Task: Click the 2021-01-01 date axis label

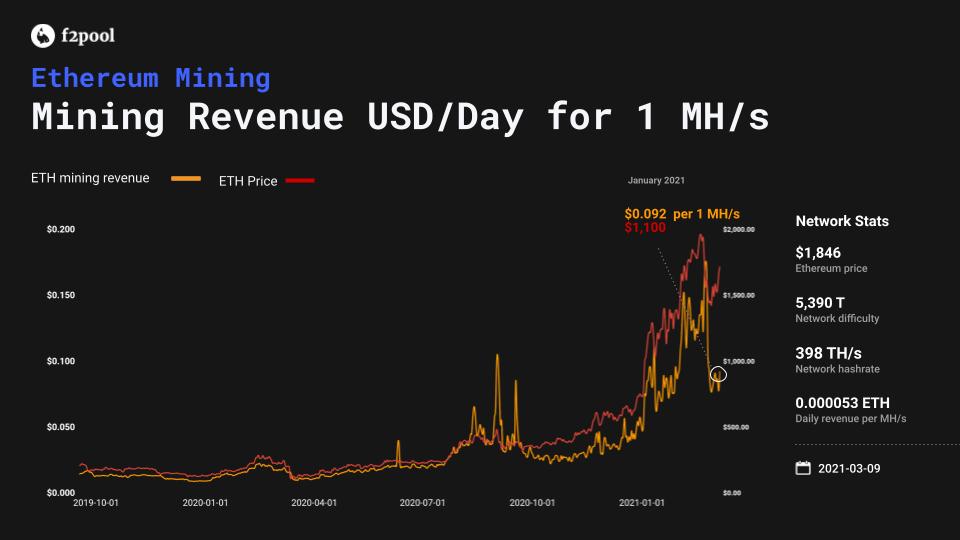Action: tap(642, 503)
